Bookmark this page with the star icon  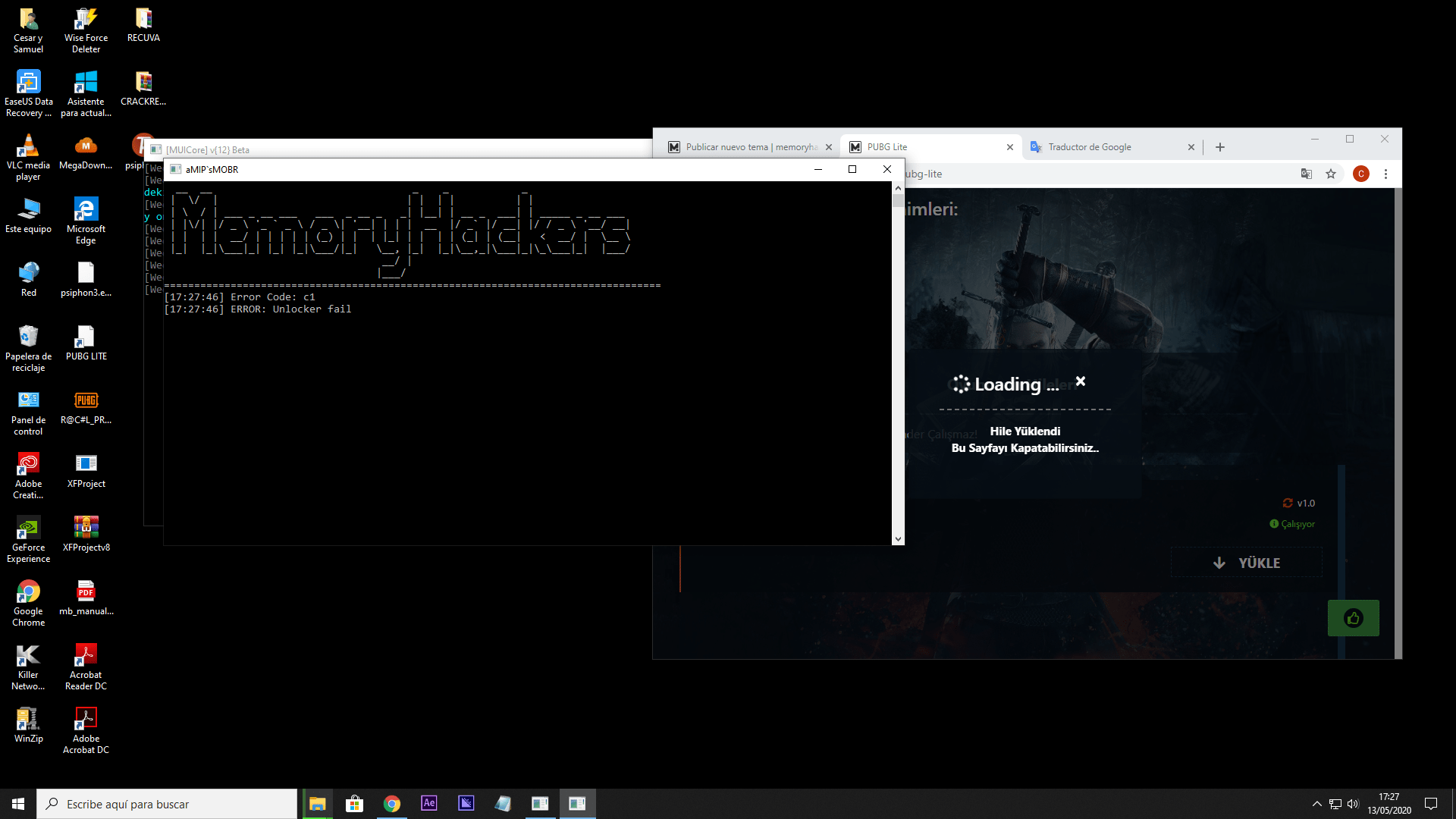(x=1331, y=174)
